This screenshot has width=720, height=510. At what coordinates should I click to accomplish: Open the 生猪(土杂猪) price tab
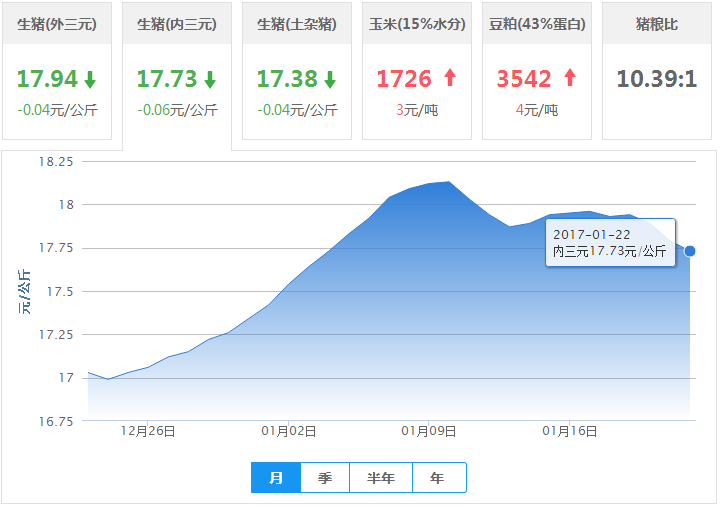[296, 24]
